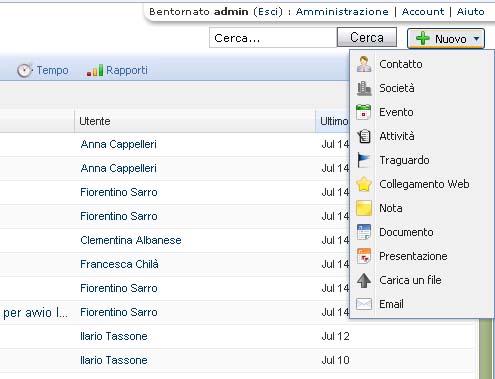Expand the Nuovo dropdown arrow
Screen dimensions: 495x379
477,39
